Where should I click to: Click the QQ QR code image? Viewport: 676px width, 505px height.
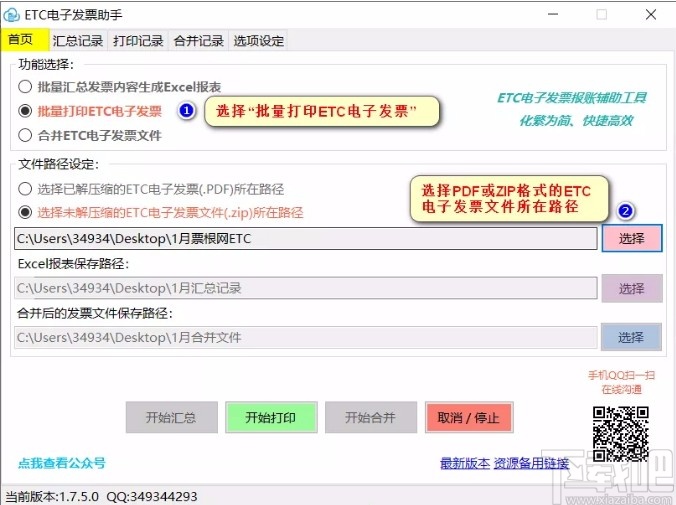pos(621,434)
